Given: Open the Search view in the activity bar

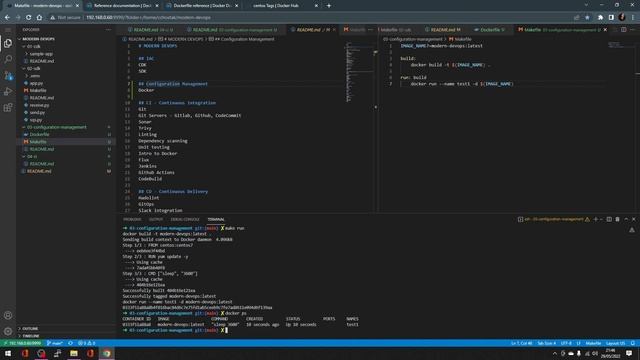Looking at the screenshot, I should [8, 59].
